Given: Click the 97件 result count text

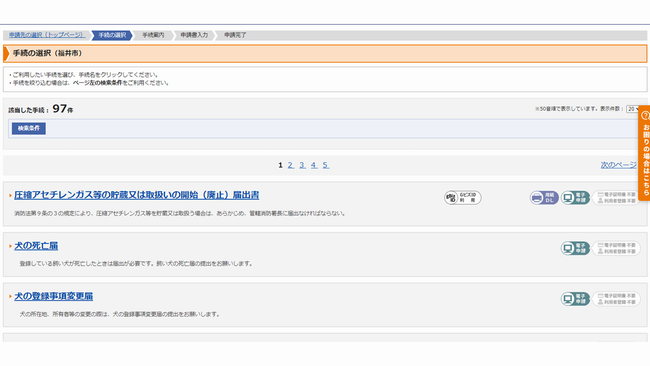Looking at the screenshot, I should [63, 109].
